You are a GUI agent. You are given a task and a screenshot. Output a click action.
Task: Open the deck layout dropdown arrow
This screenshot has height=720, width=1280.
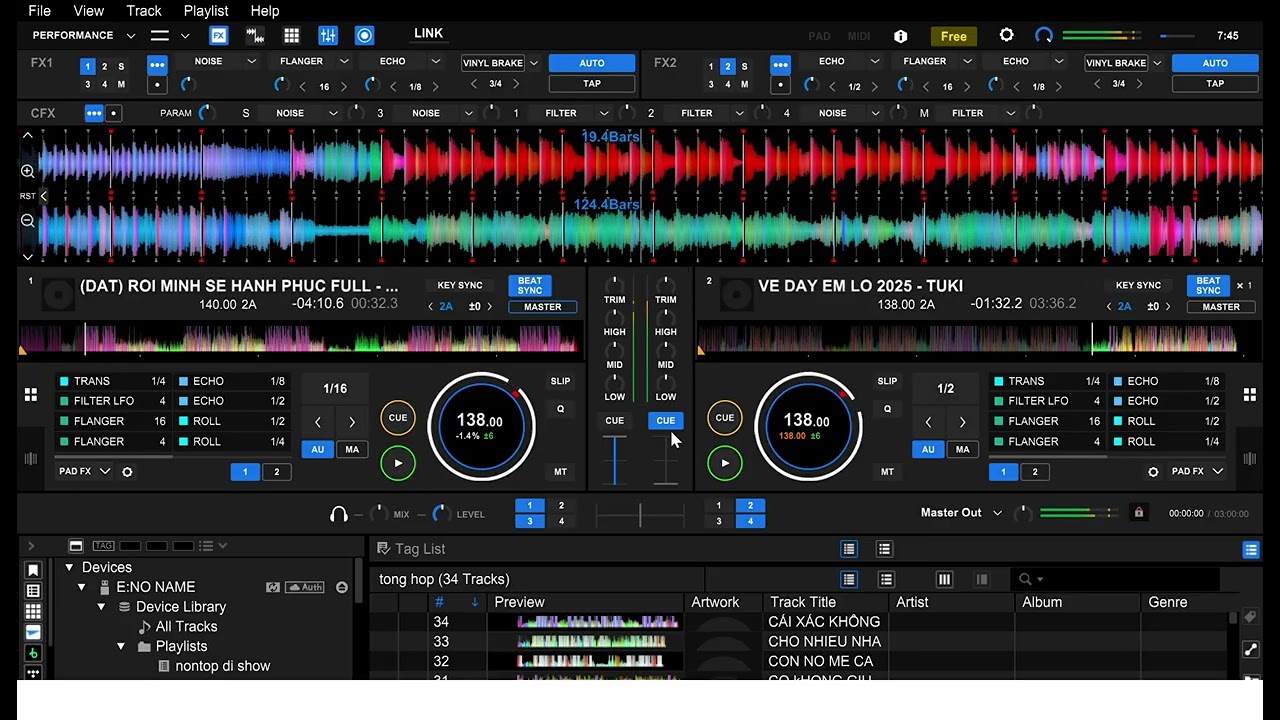[185, 36]
